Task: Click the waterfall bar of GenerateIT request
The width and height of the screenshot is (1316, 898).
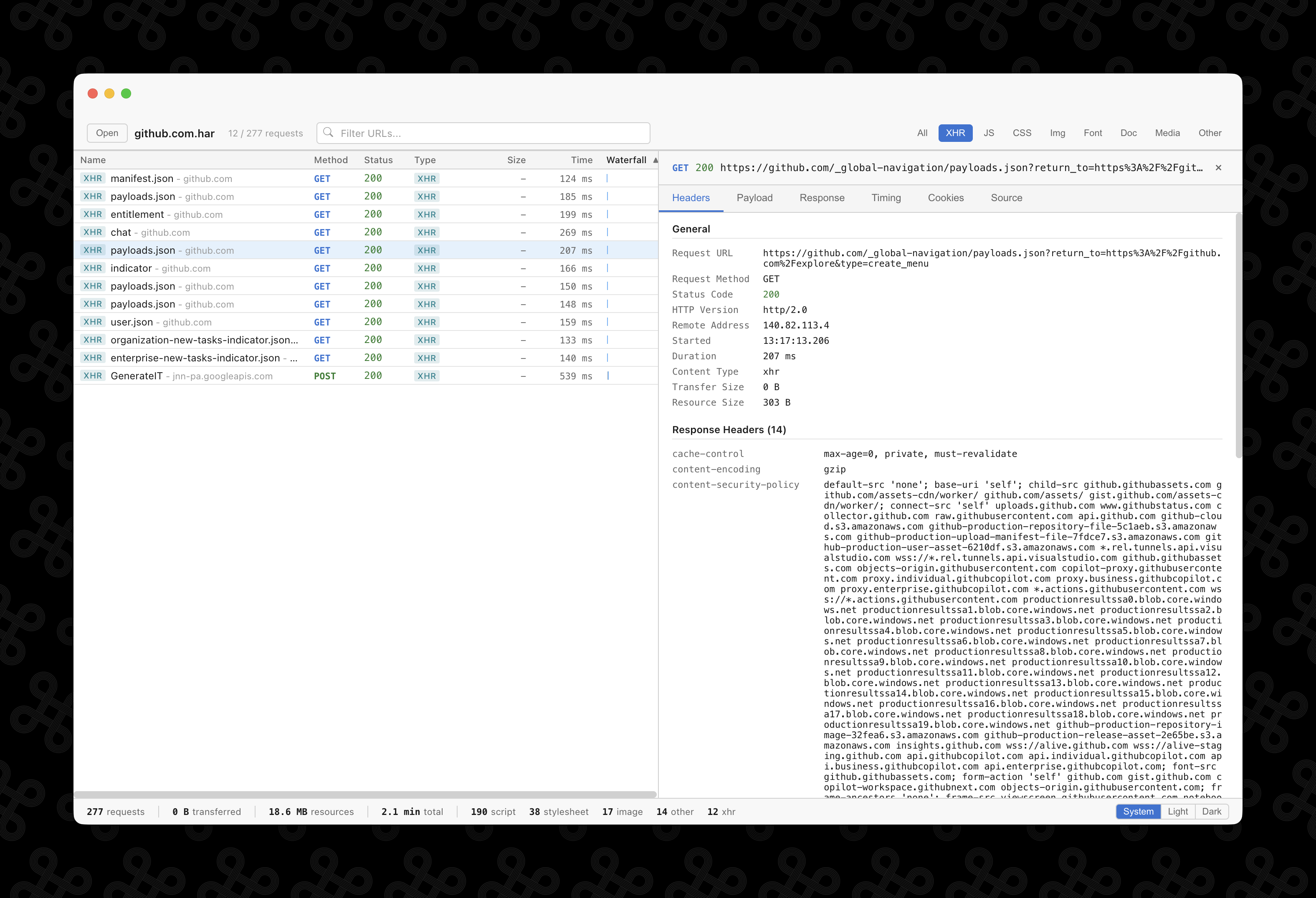Action: tap(608, 376)
